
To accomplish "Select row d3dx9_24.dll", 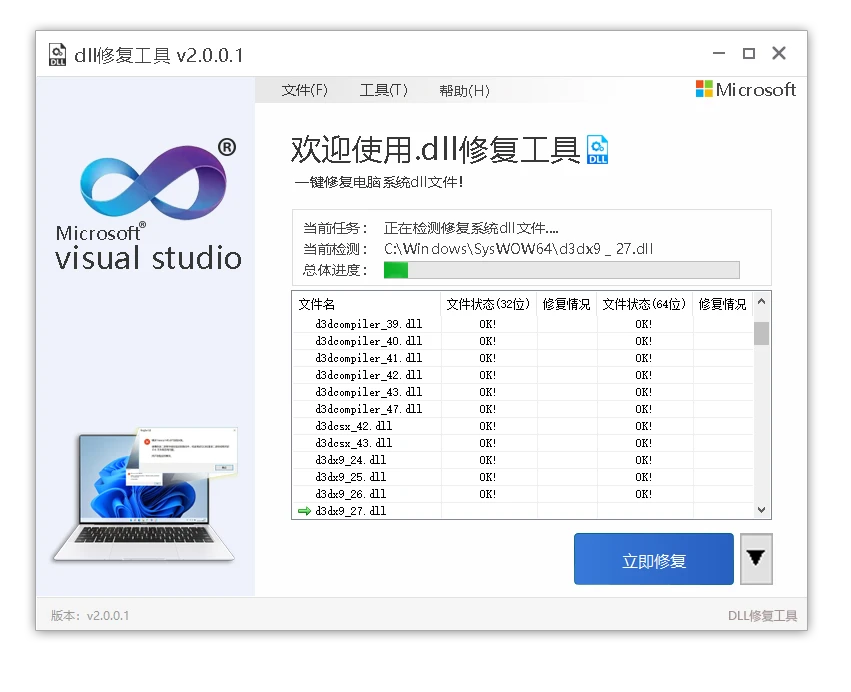I will point(523,460).
